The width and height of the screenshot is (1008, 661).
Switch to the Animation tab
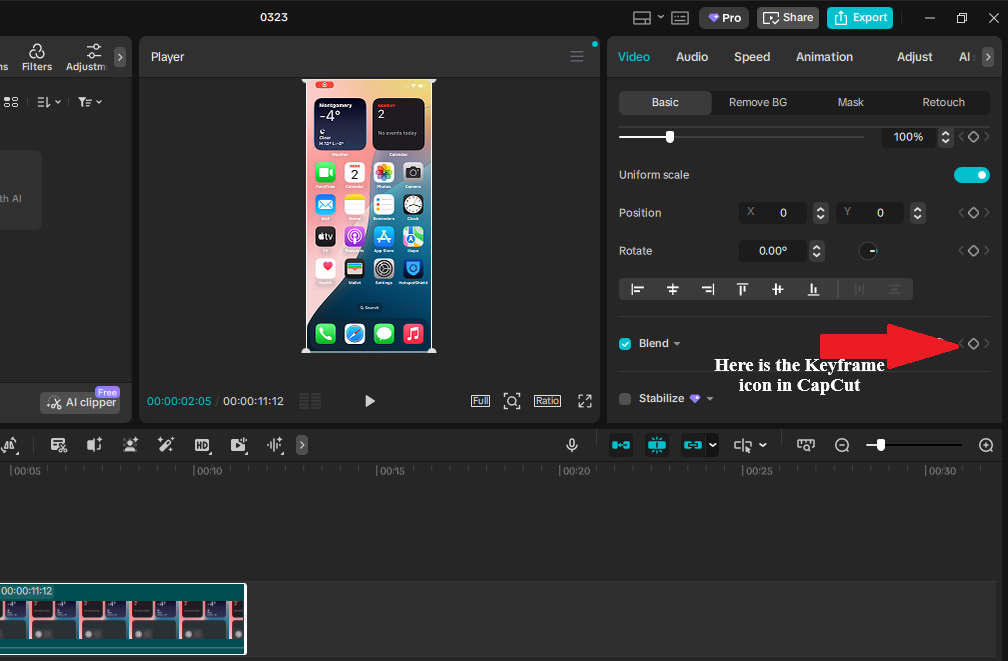824,57
